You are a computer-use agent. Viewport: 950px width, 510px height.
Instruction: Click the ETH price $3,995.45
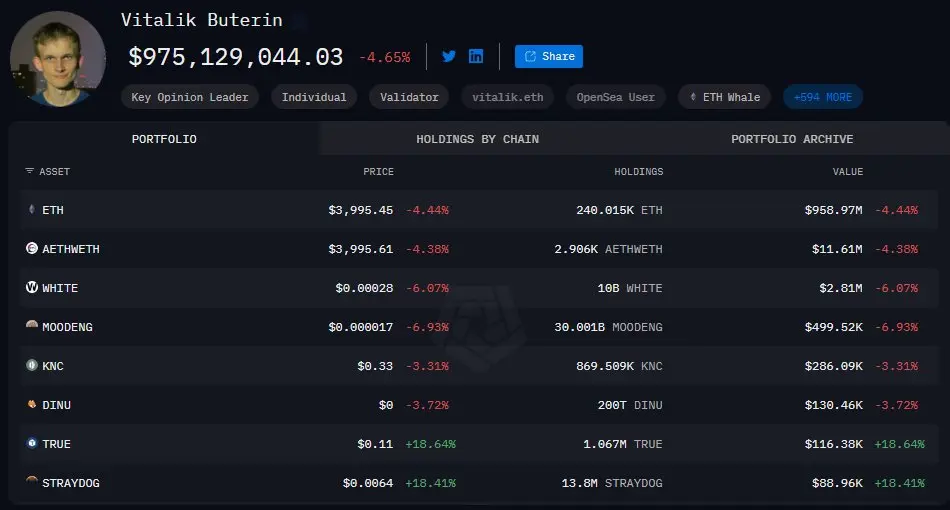point(360,210)
